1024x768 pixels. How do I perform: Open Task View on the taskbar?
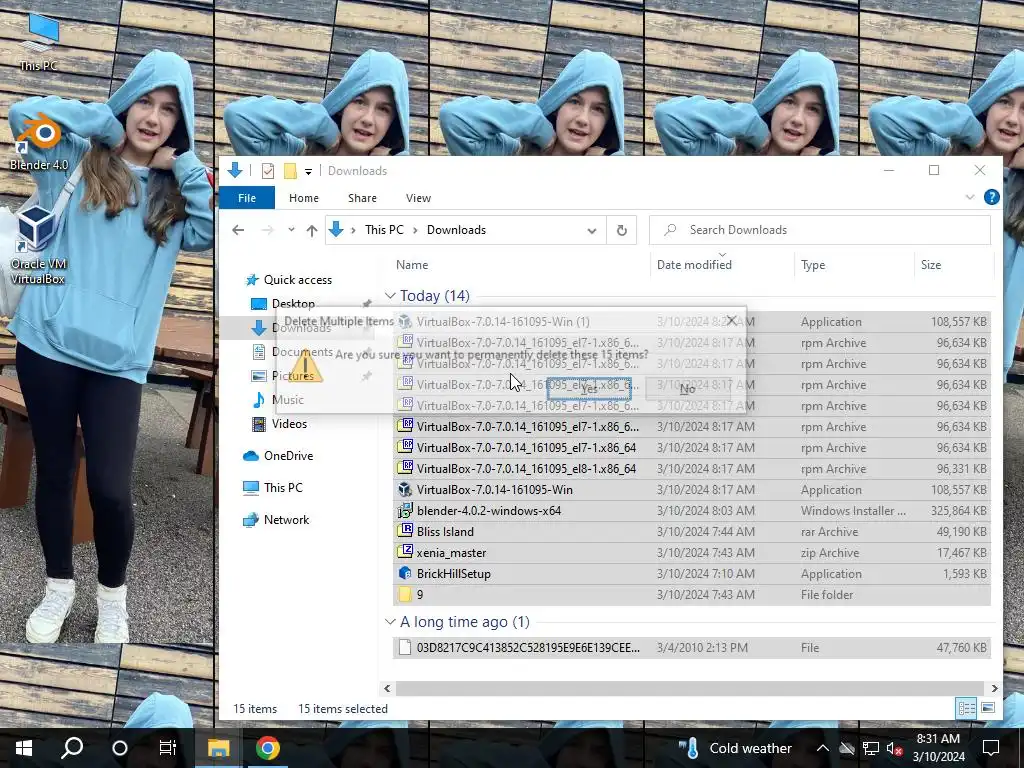pos(168,748)
